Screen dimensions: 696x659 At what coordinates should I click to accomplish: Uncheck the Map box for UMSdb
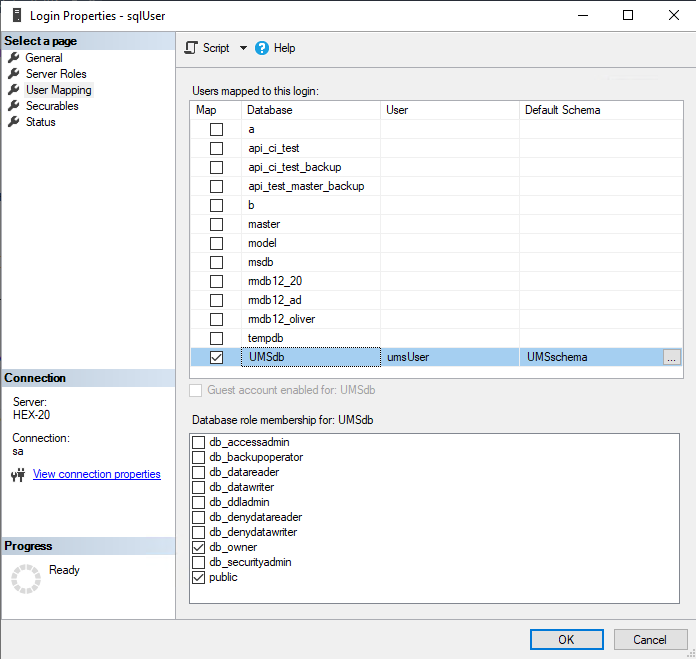(x=216, y=357)
